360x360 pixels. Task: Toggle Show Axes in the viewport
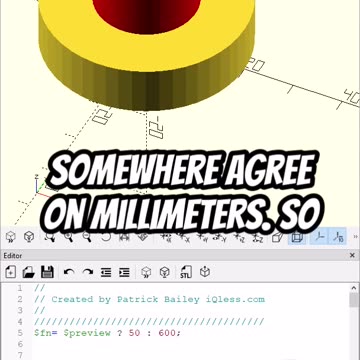coord(320,237)
